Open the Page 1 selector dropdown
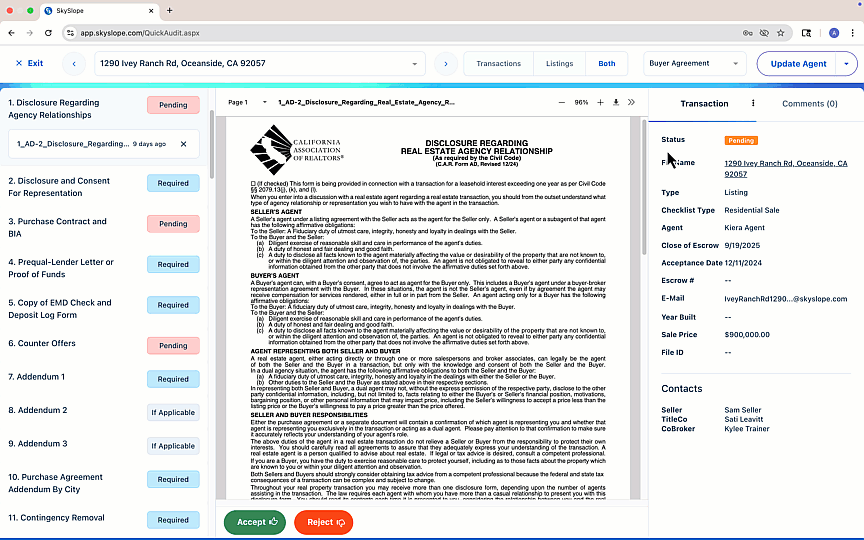 pyautogui.click(x=247, y=102)
